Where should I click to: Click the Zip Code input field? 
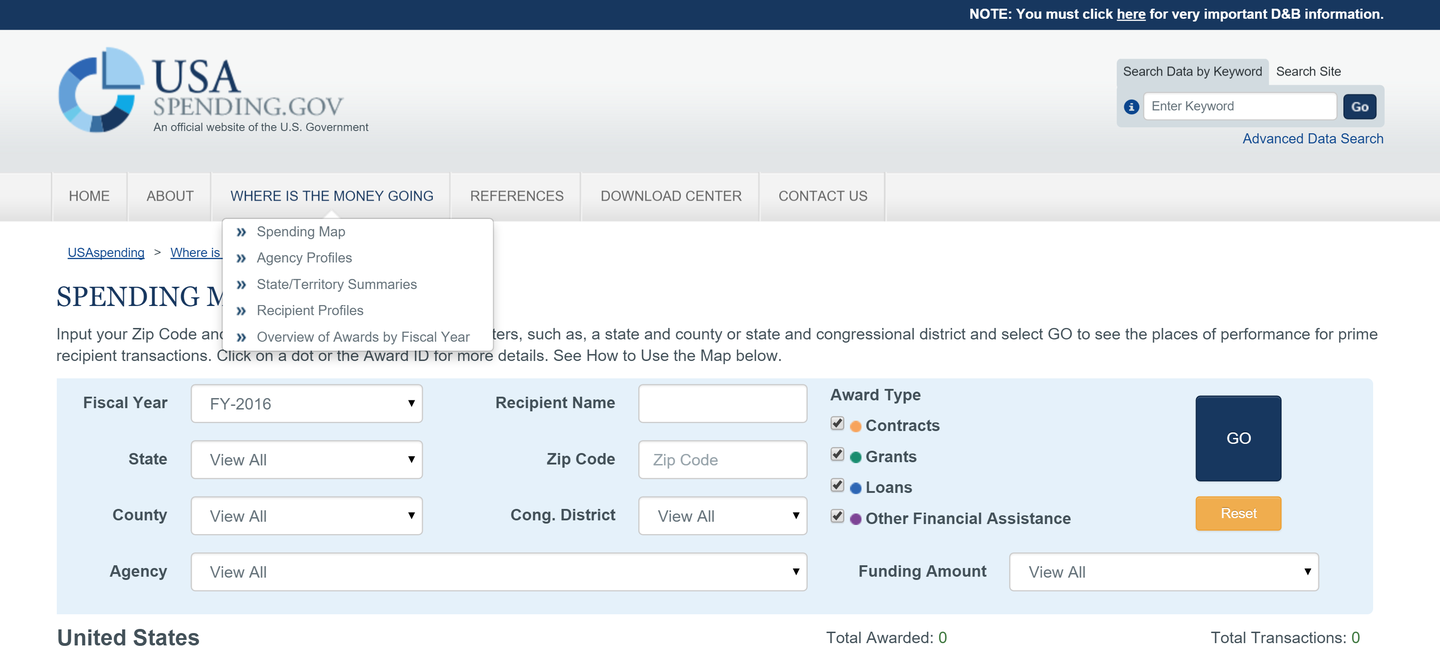tap(722, 460)
